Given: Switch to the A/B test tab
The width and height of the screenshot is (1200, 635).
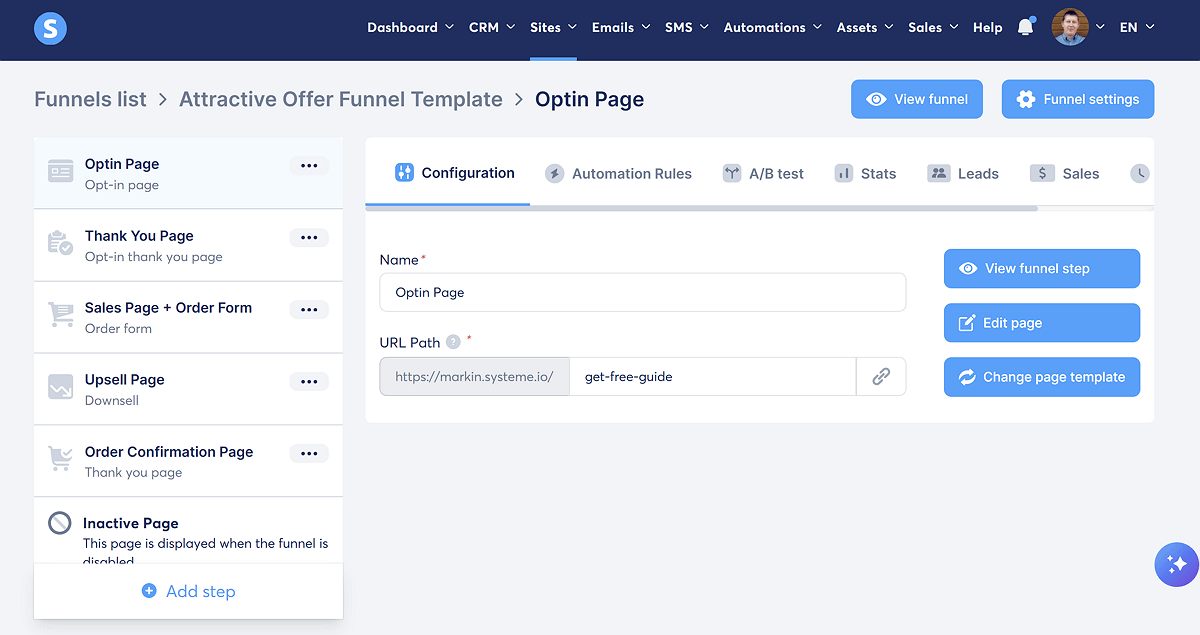Looking at the screenshot, I should pyautogui.click(x=763, y=173).
